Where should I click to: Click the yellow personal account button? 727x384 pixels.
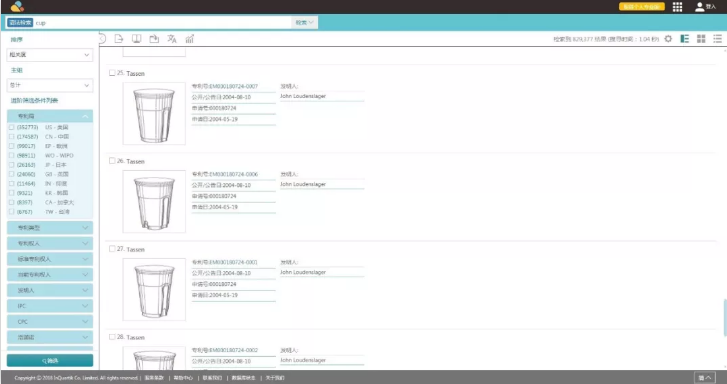(642, 6)
